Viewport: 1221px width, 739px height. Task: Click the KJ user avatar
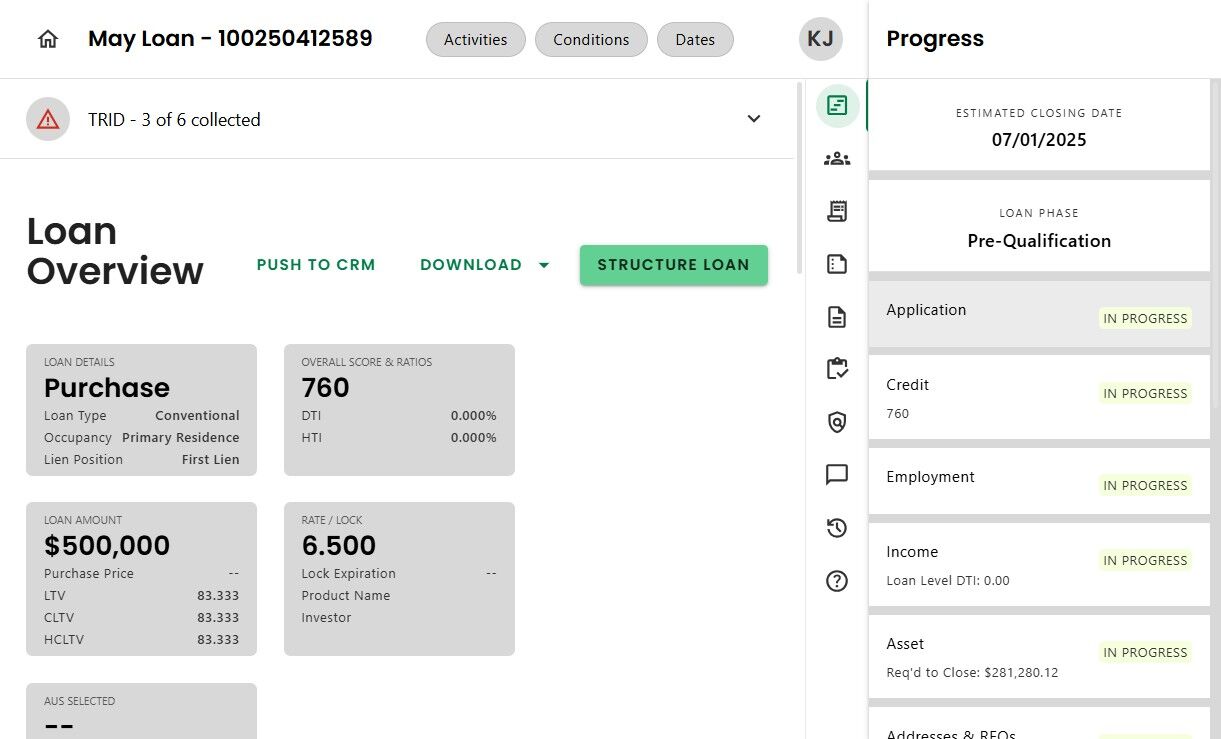(820, 39)
